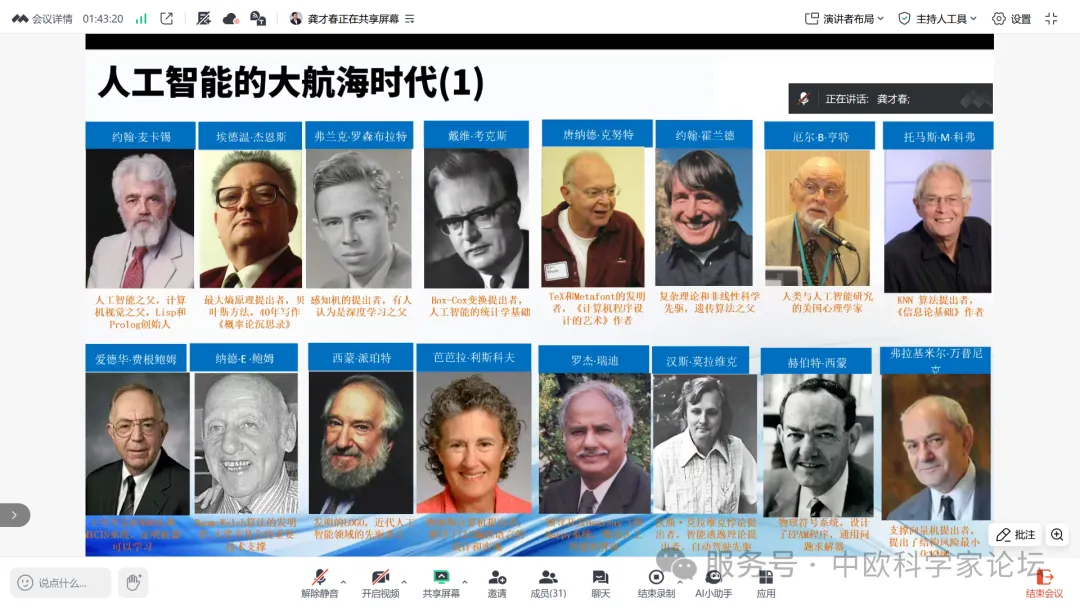Click the 批注 annotate button
The image size is (1080, 608).
pyautogui.click(x=1015, y=535)
